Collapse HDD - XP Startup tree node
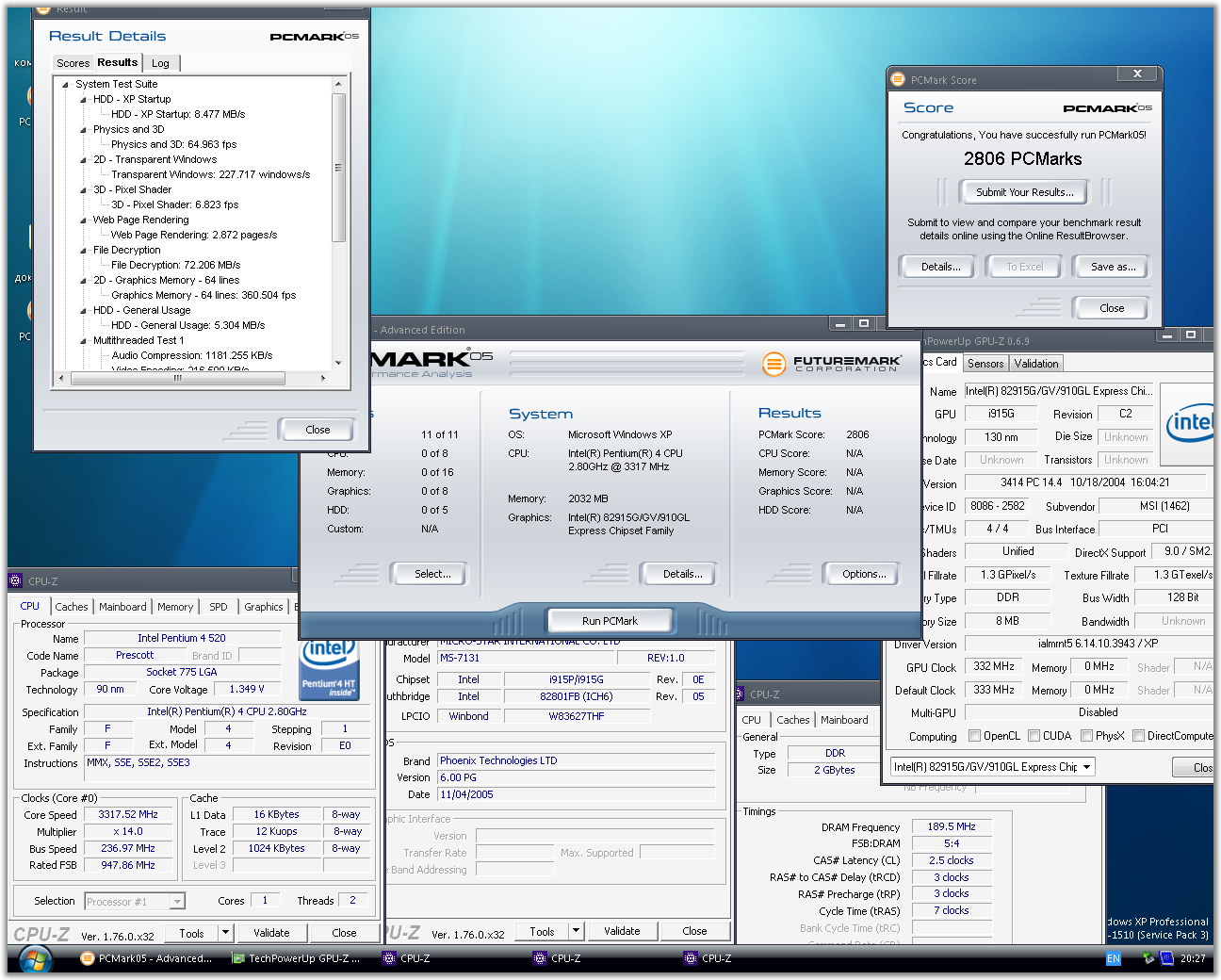 point(83,100)
